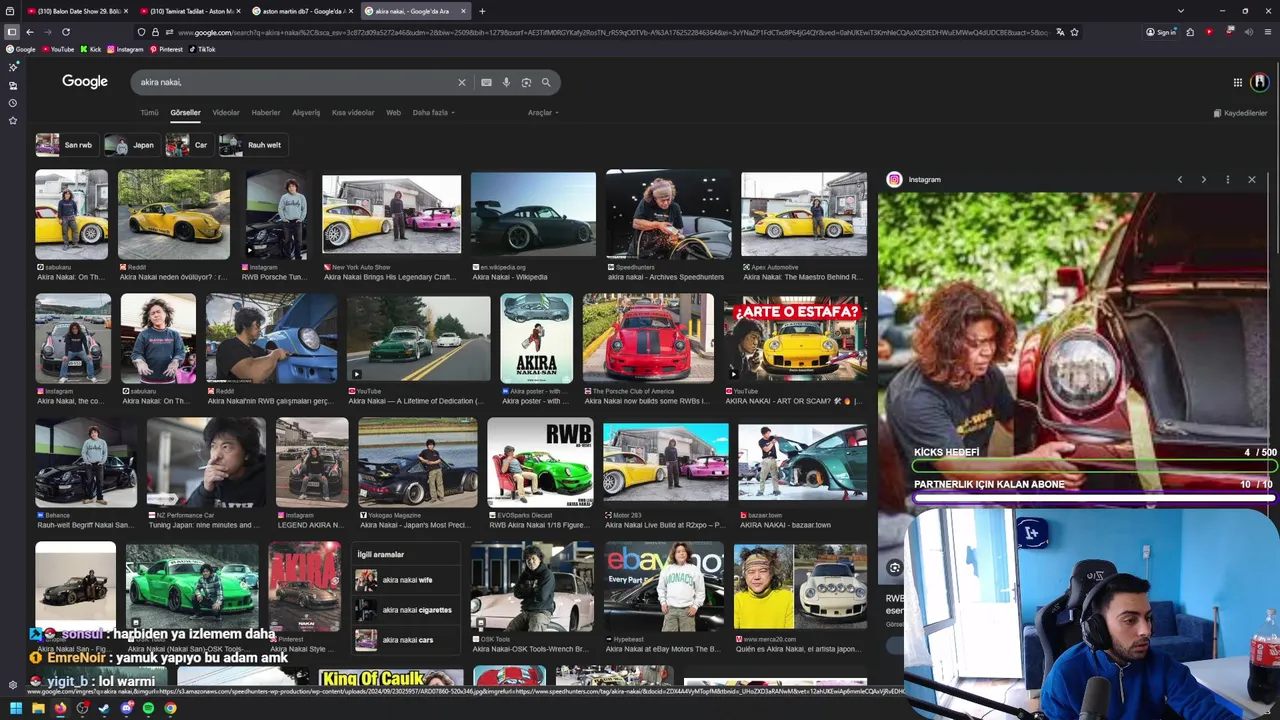
Task: Open Kaydedilenler saved items
Action: (1240, 113)
